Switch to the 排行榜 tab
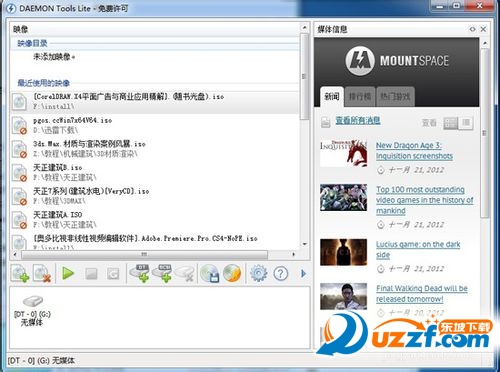 pos(360,97)
